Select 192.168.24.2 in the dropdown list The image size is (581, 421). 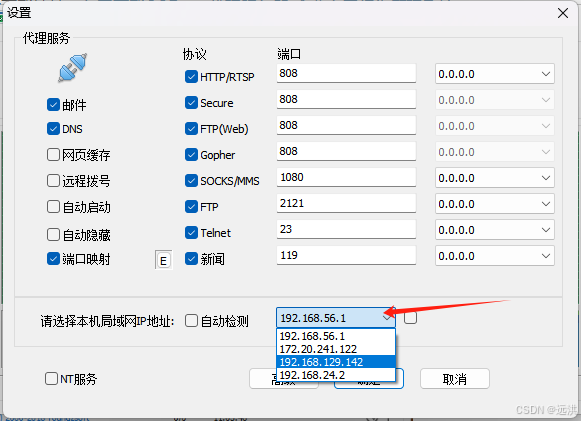click(x=336, y=375)
